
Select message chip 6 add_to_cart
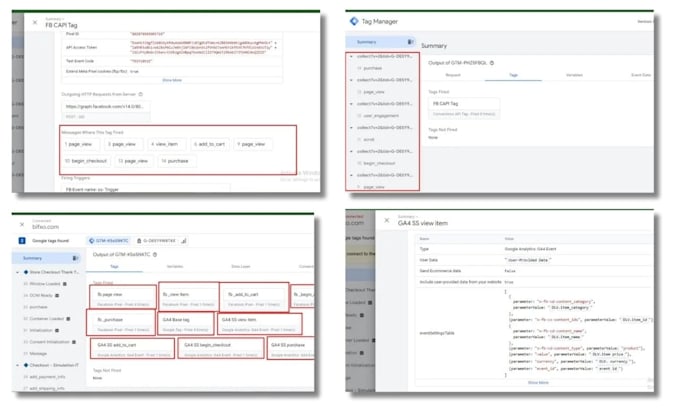(x=211, y=144)
